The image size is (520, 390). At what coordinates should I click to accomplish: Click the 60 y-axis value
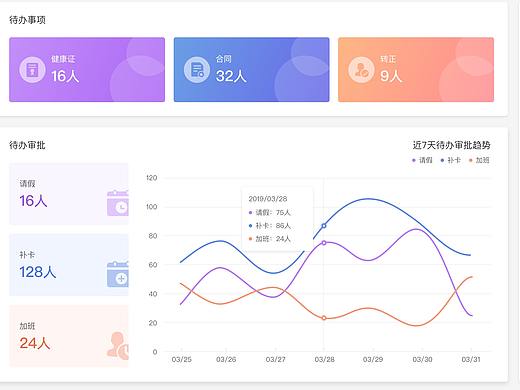[x=153, y=265]
